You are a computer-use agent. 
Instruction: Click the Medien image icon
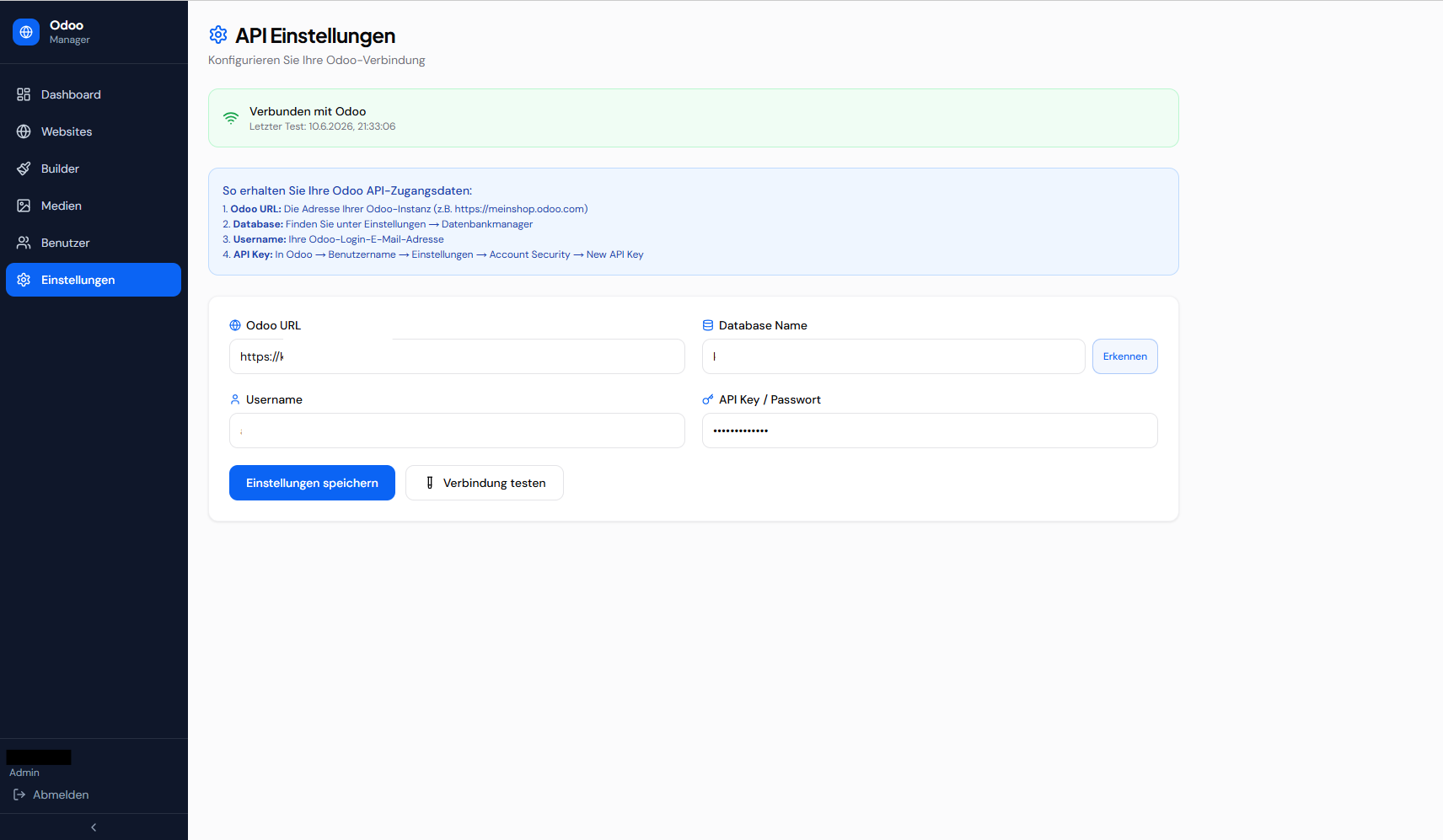pos(24,206)
